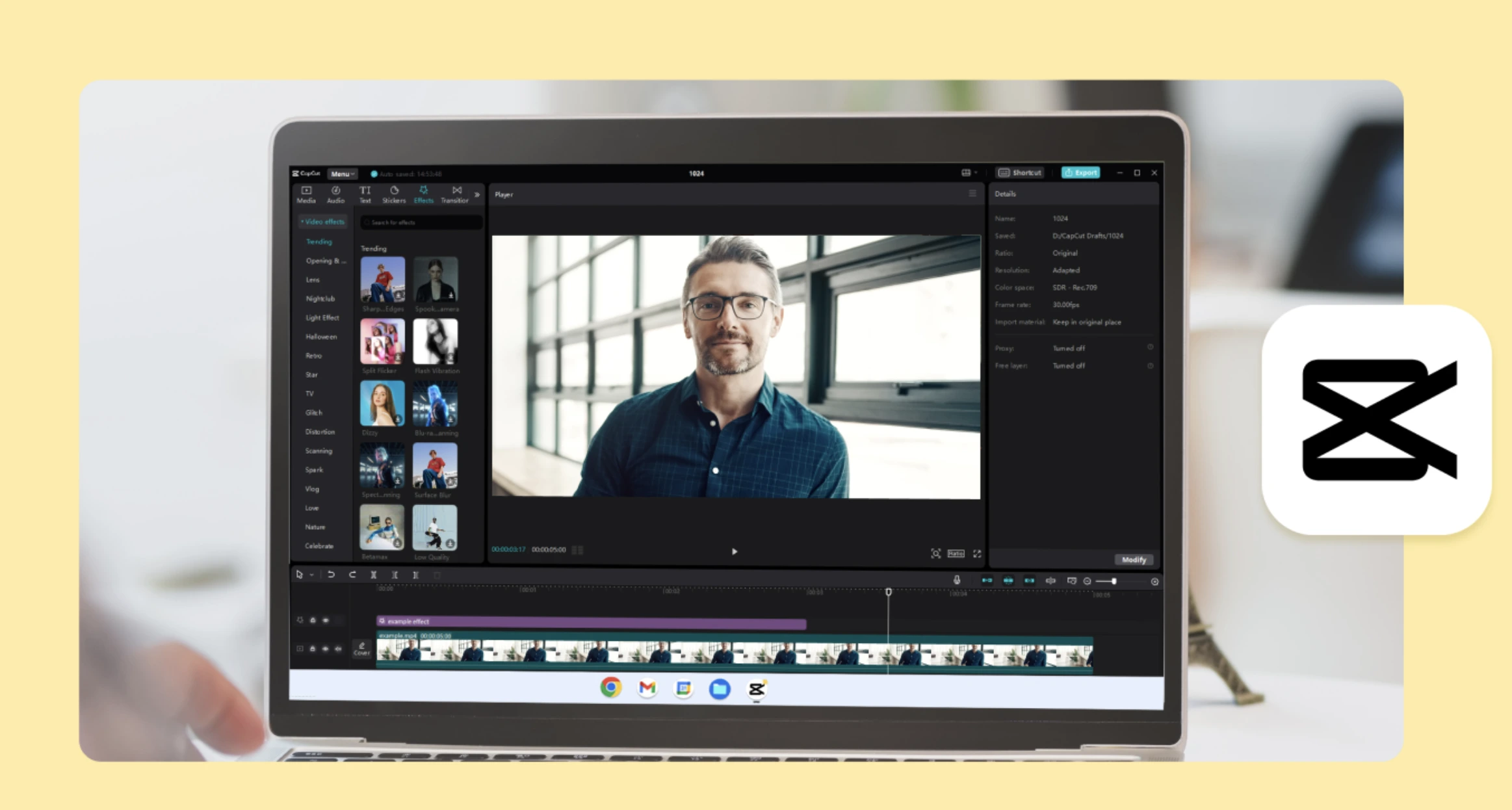Zoom out the timeline with minus icon
The width and height of the screenshot is (1512, 810).
1087,581
